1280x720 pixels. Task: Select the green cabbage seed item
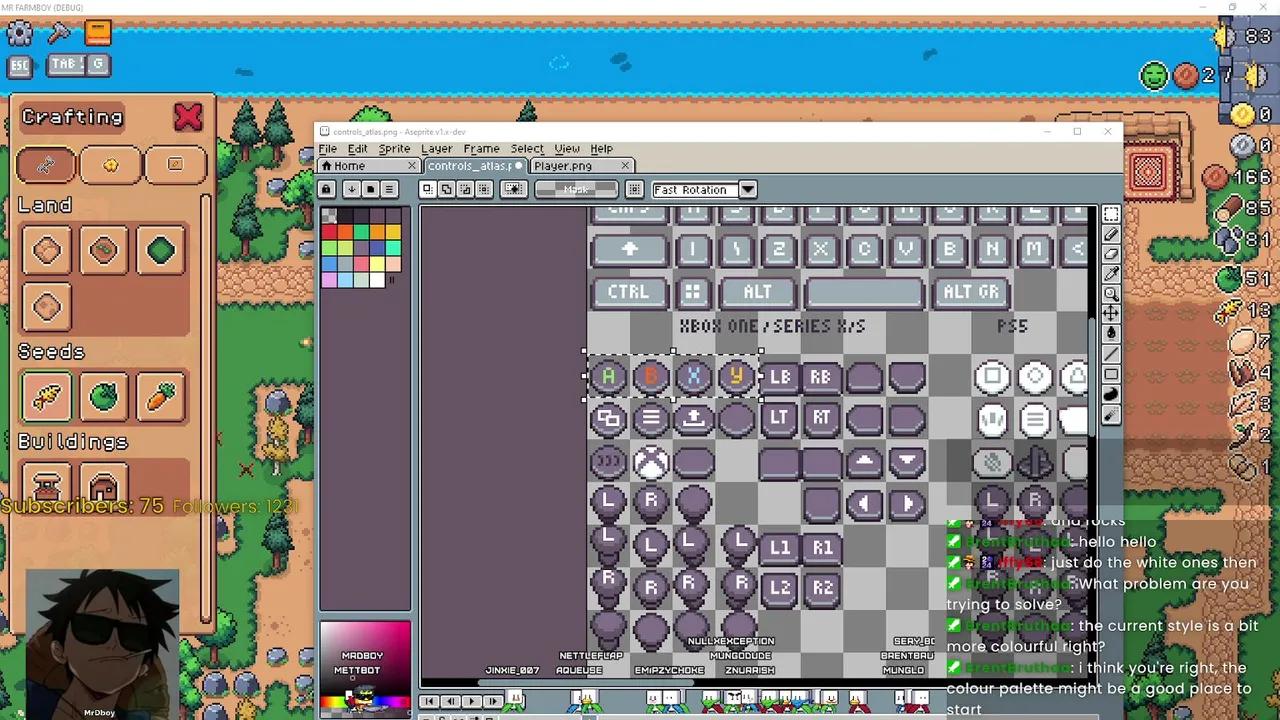pyautogui.click(x=104, y=396)
